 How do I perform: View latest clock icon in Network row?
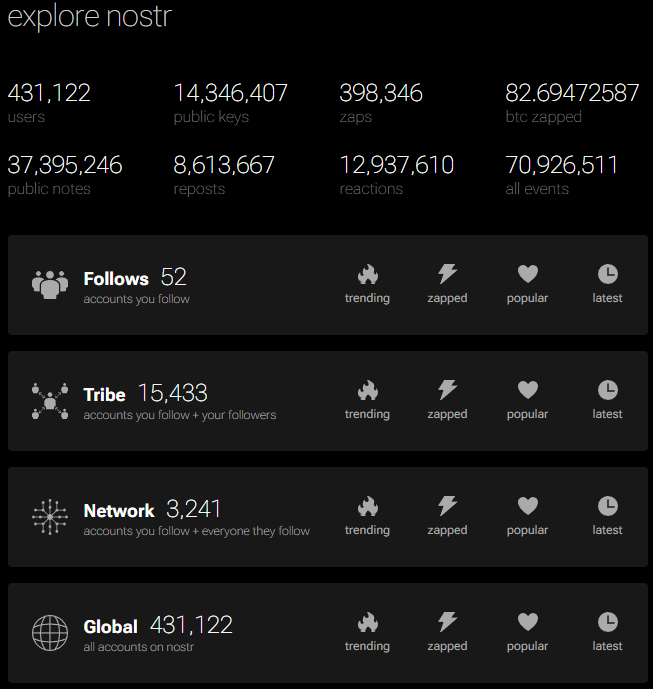pos(607,506)
